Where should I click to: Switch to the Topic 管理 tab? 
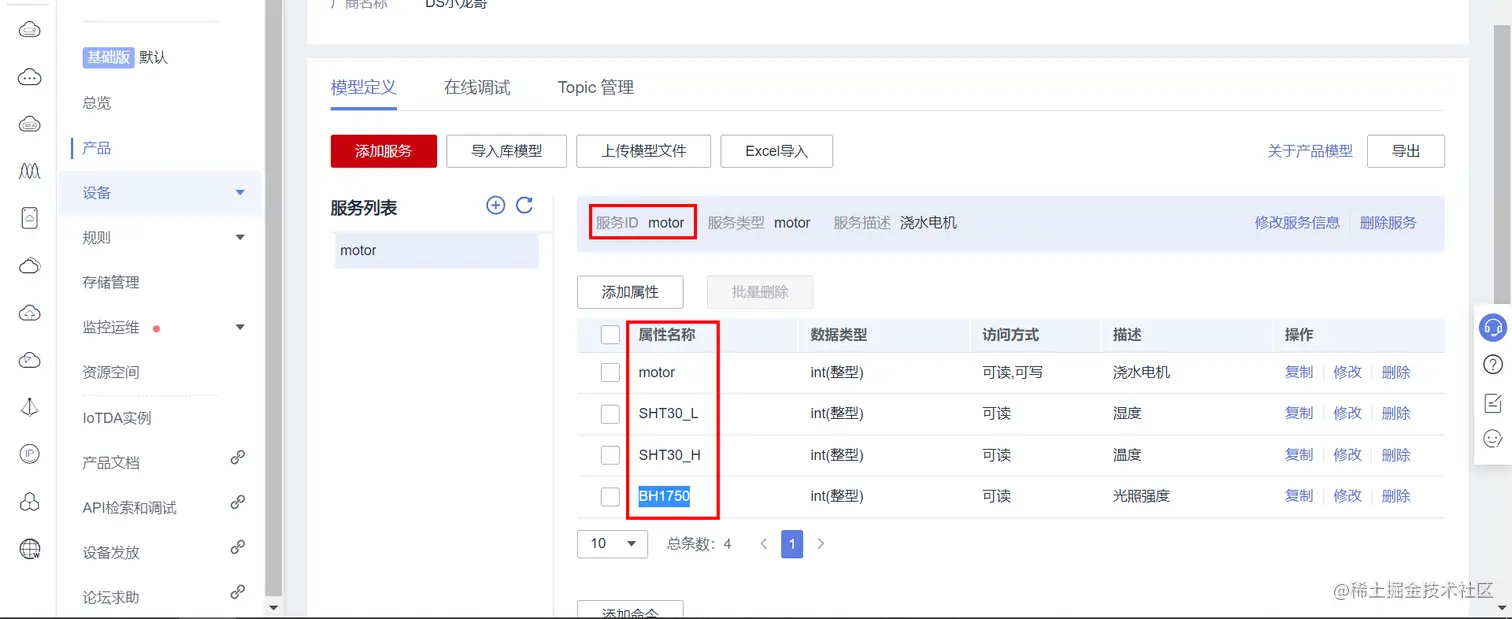pyautogui.click(x=596, y=87)
